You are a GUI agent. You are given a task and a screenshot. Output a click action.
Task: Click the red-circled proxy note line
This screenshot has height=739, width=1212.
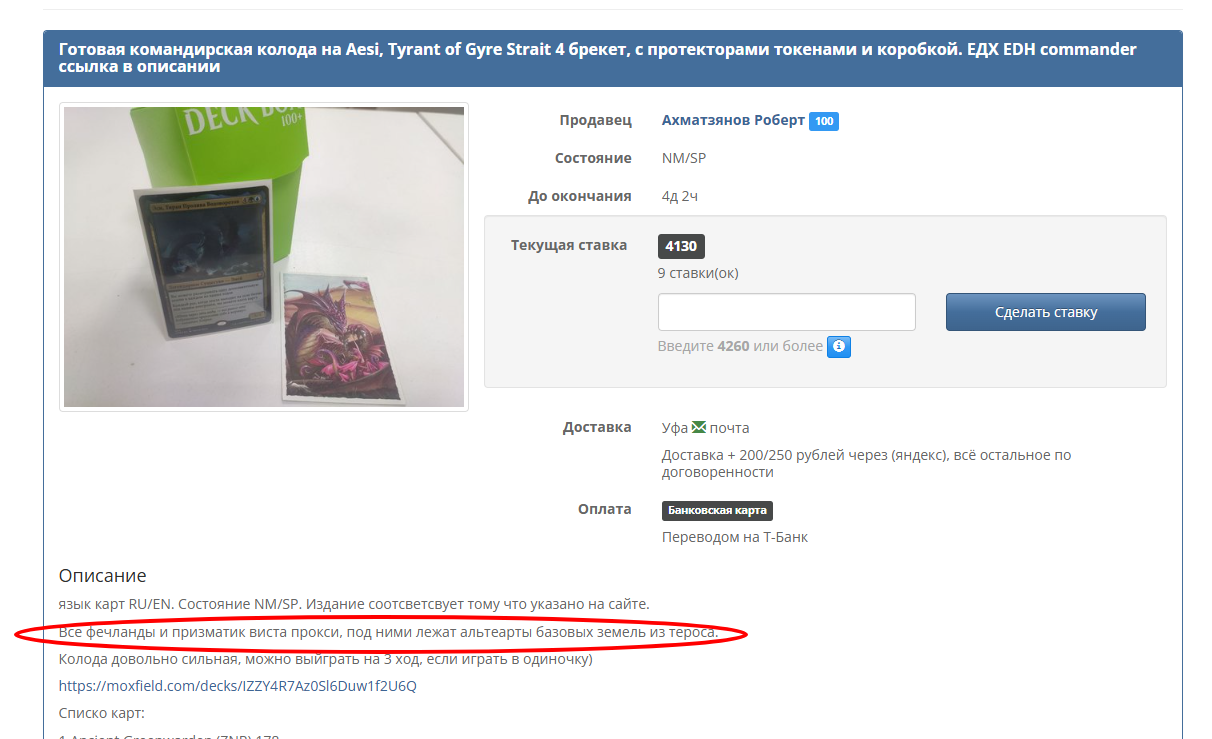[388, 633]
